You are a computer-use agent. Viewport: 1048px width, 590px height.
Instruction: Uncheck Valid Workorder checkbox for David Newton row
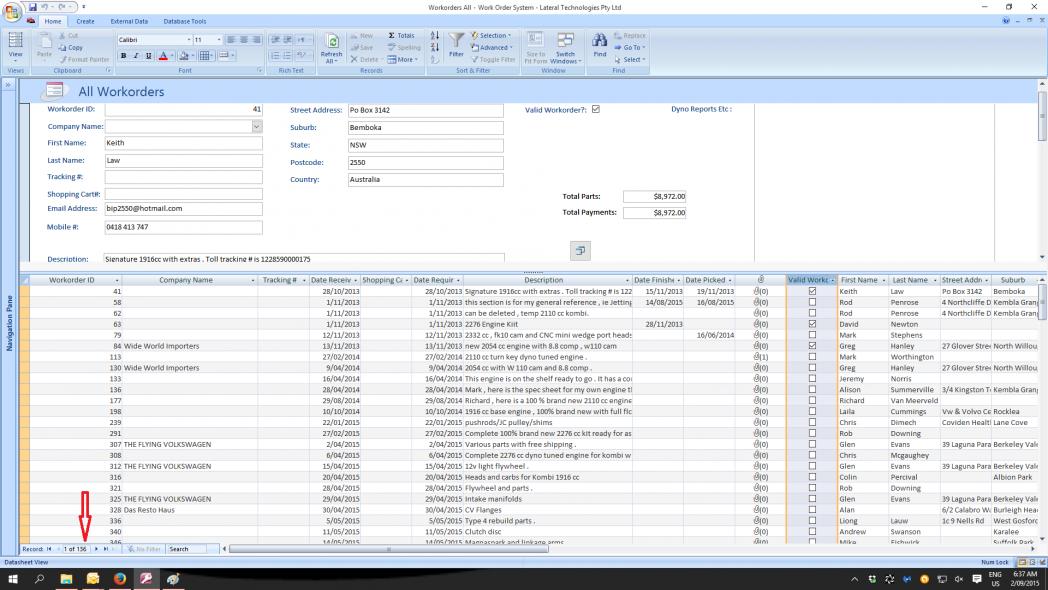[812, 324]
